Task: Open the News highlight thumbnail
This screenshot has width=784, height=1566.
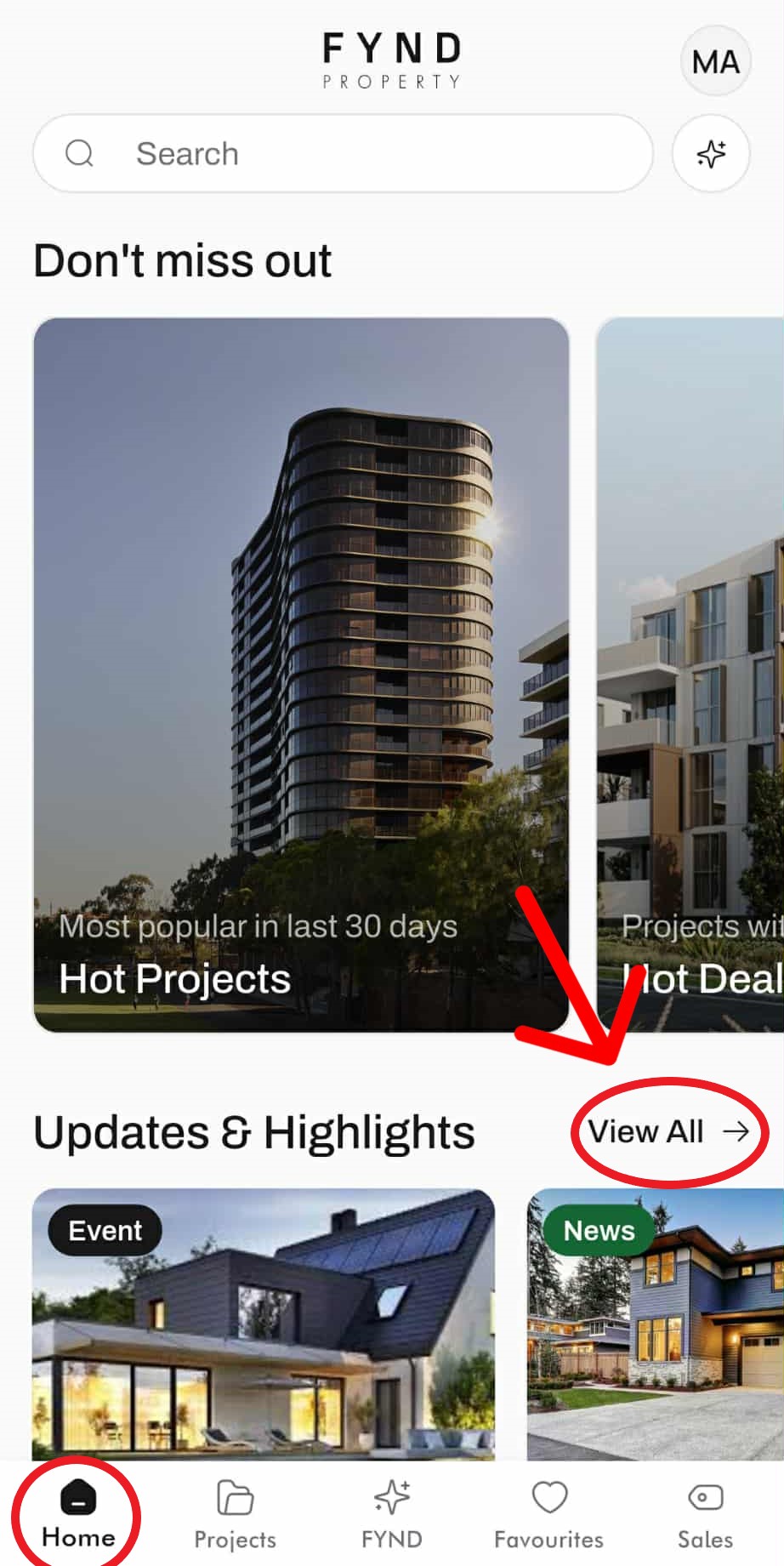Action: [x=656, y=1324]
